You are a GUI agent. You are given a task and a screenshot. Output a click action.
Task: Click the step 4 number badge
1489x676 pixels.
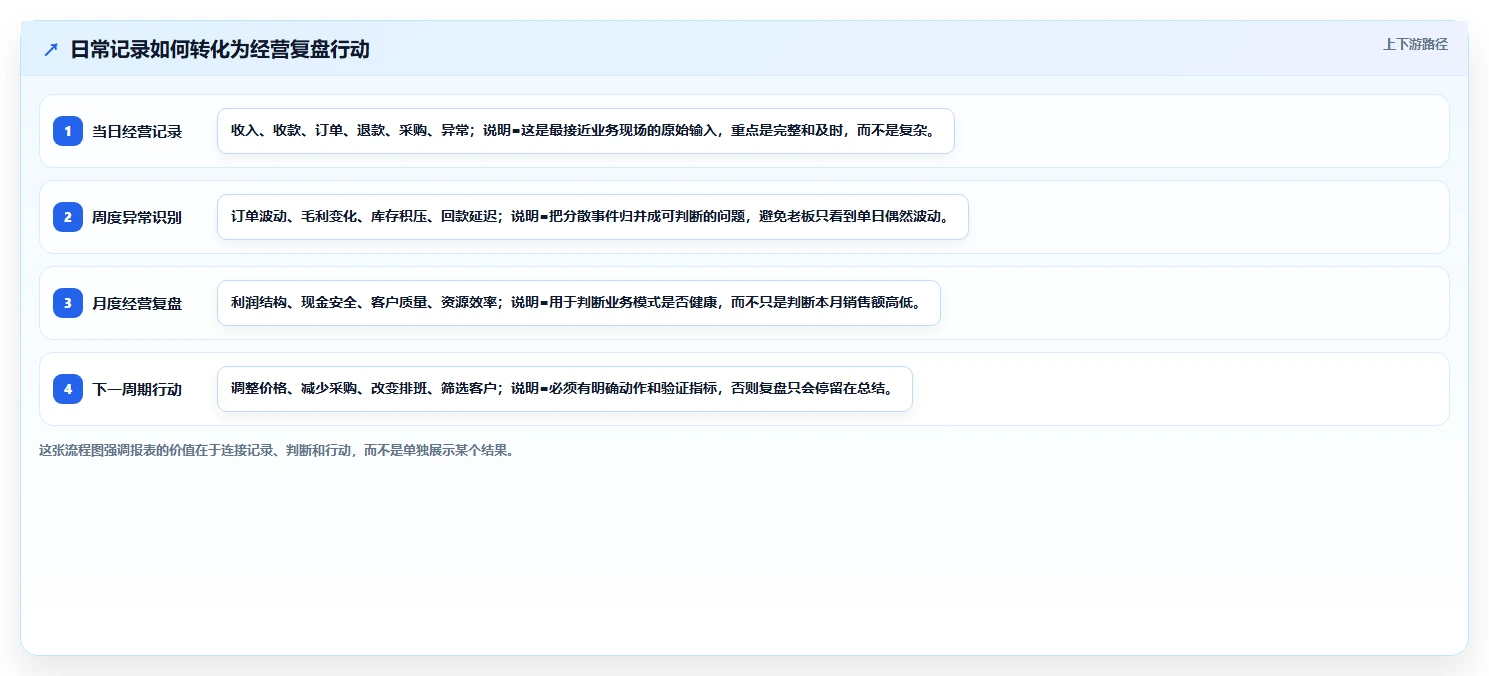point(68,389)
